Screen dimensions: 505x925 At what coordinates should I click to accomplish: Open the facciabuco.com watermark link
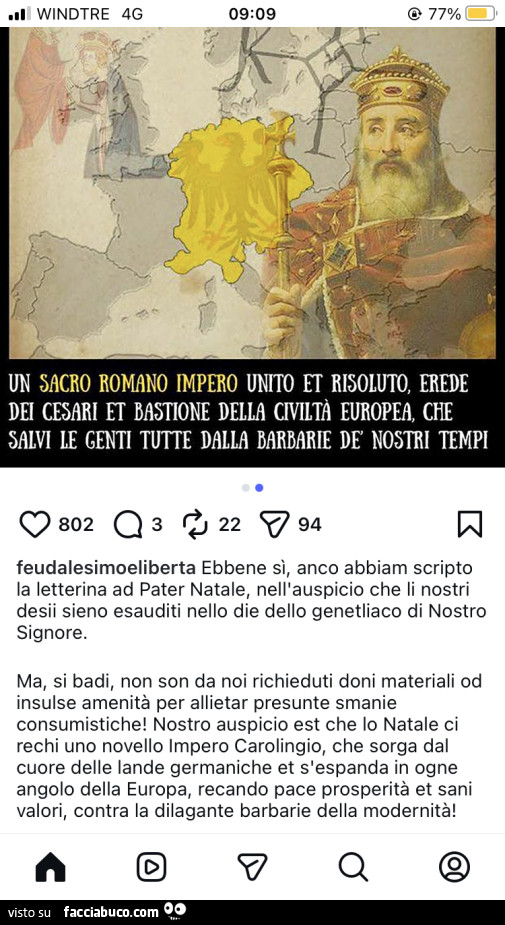(x=111, y=913)
